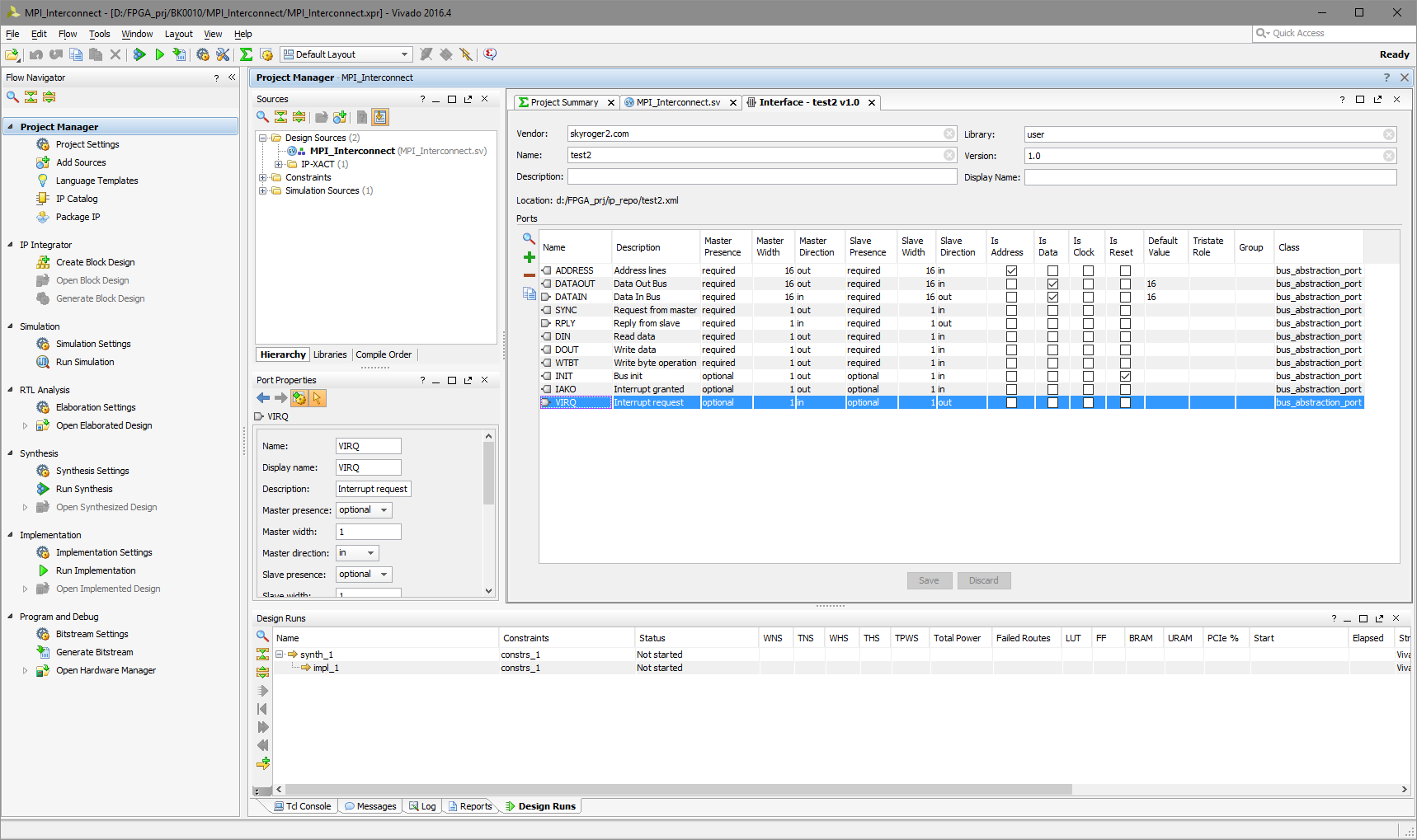Click Run Synthesis in Flow Navigator
The width and height of the screenshot is (1417, 840).
click(84, 489)
